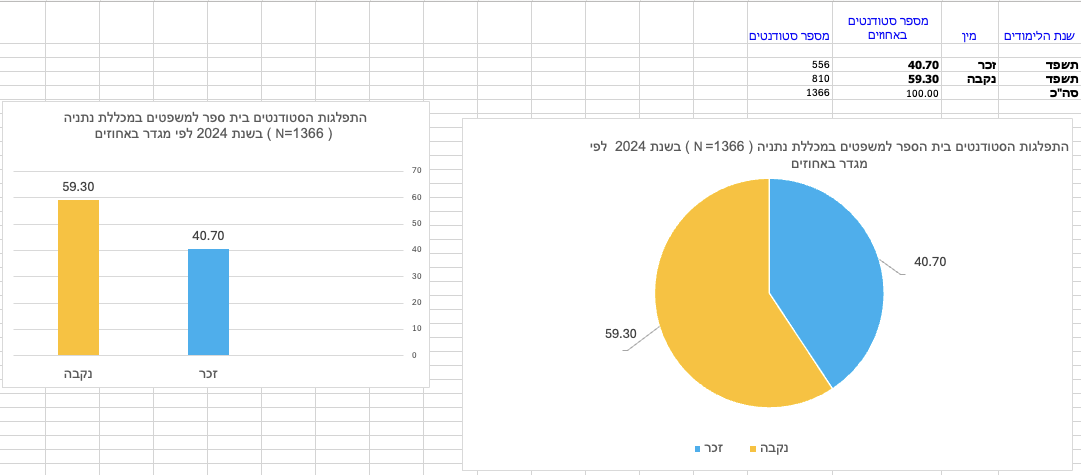This screenshot has height=475, width=1081.
Task: Click the מספר סטודנטים באחוזים header cell
Action: [887, 23]
